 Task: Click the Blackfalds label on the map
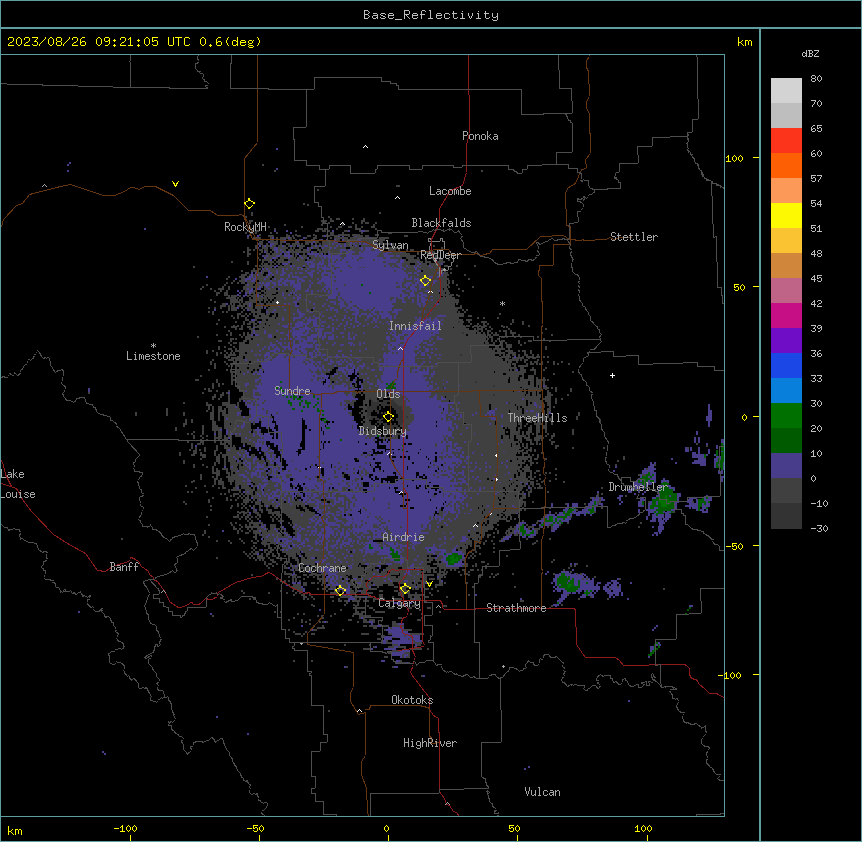click(441, 223)
